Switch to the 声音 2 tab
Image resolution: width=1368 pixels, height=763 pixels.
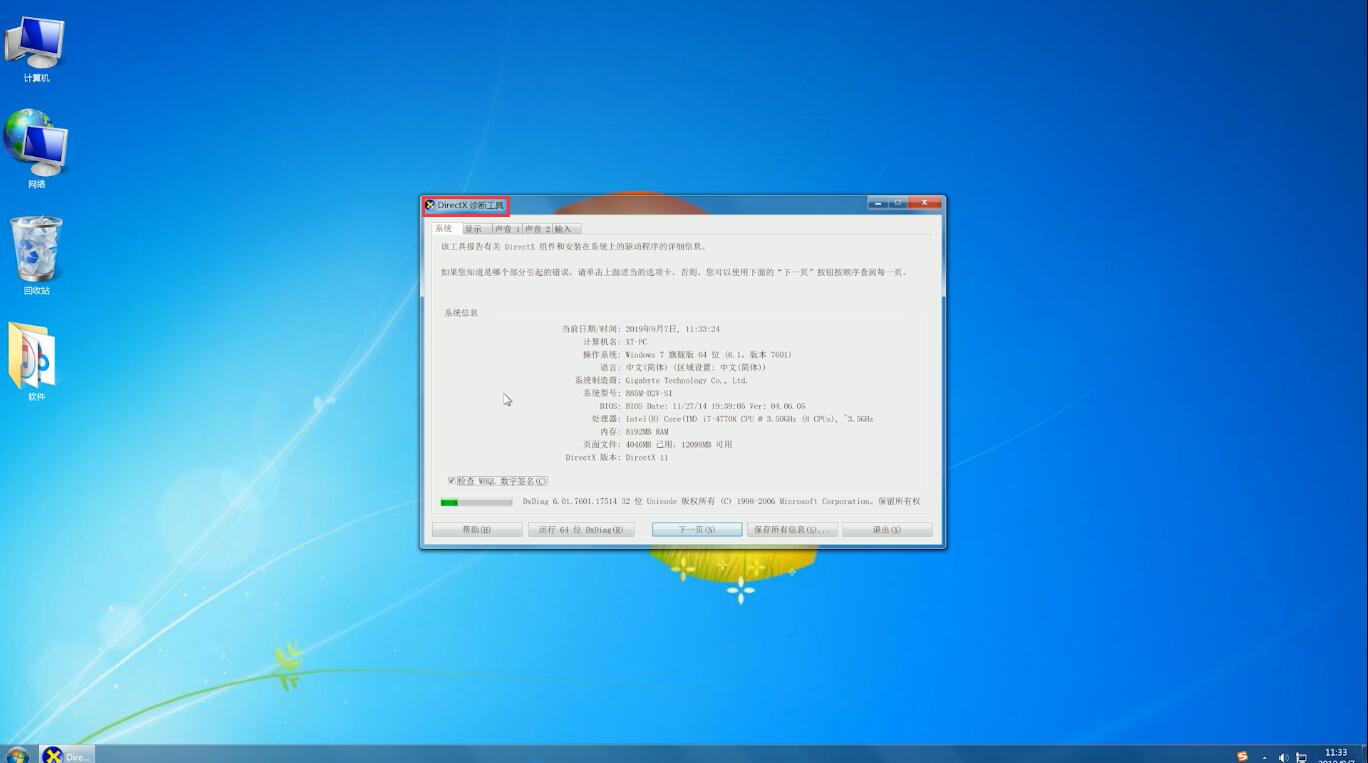[537, 229]
